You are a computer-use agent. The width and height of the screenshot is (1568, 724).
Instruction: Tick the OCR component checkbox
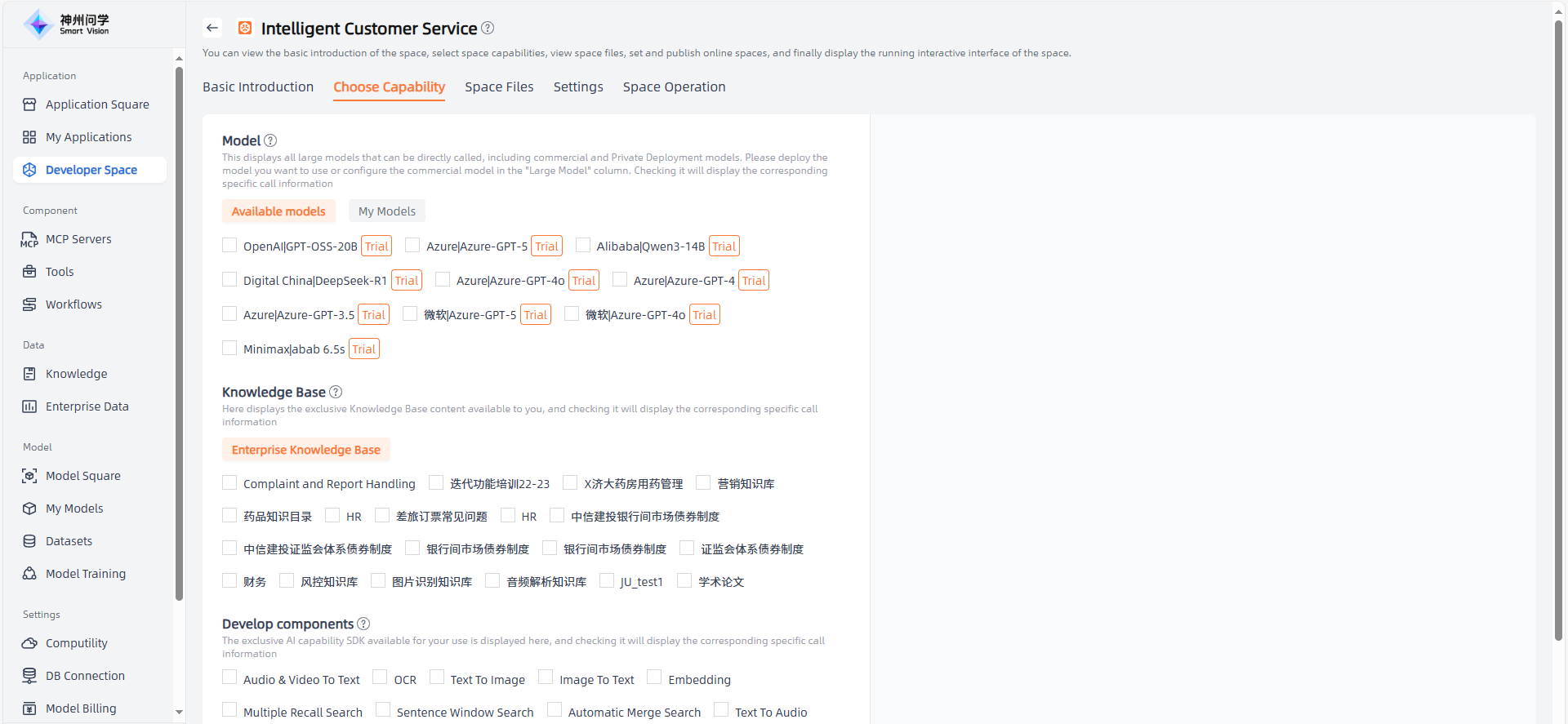pyautogui.click(x=380, y=677)
